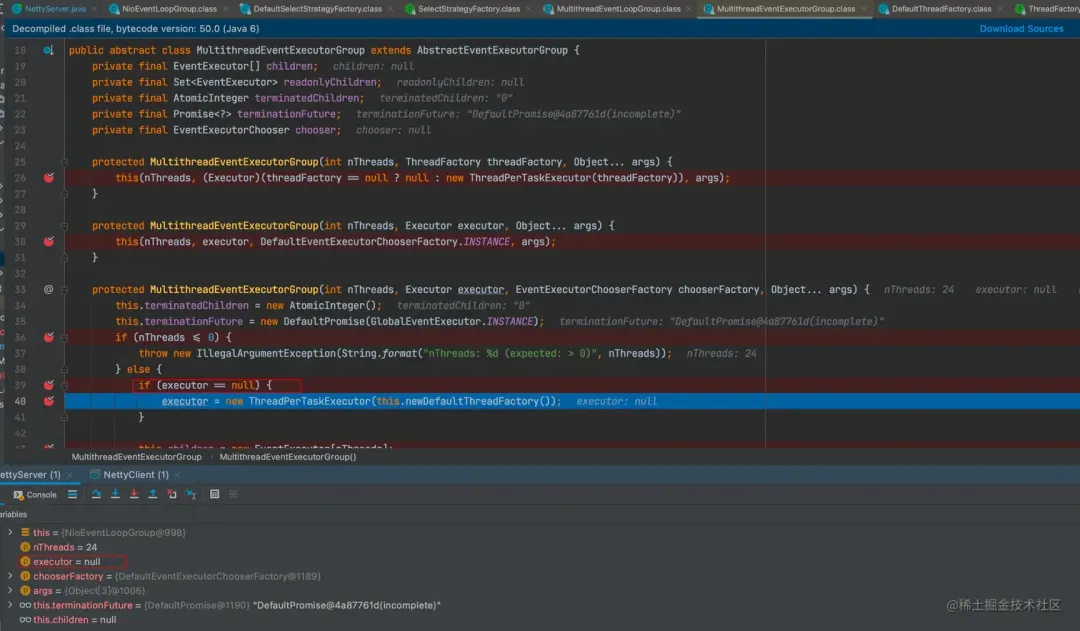
Task: Close the MultithreadEventLoopGroup.class tab
Action: [x=689, y=9]
